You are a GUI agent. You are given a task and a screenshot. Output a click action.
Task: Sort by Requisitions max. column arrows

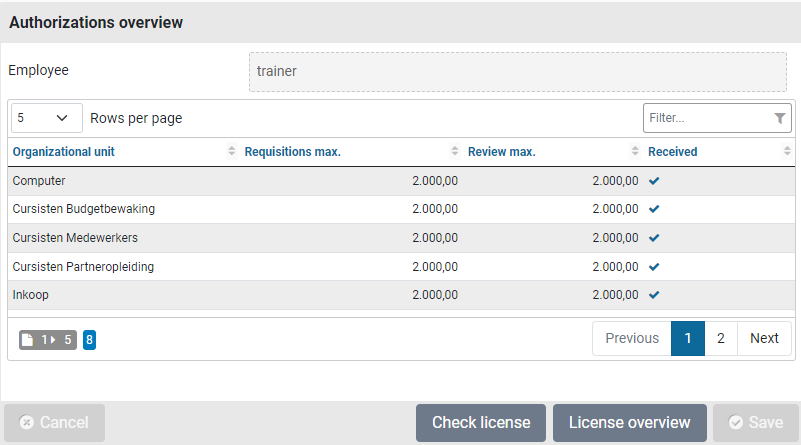tap(455, 152)
